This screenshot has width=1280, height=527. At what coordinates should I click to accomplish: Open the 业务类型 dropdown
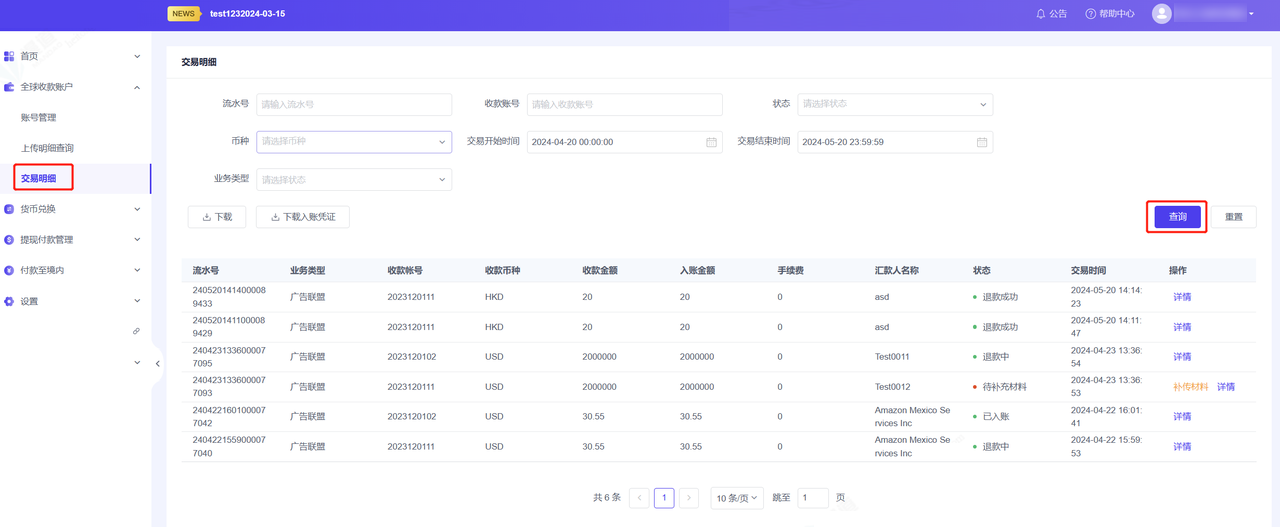pyautogui.click(x=353, y=180)
